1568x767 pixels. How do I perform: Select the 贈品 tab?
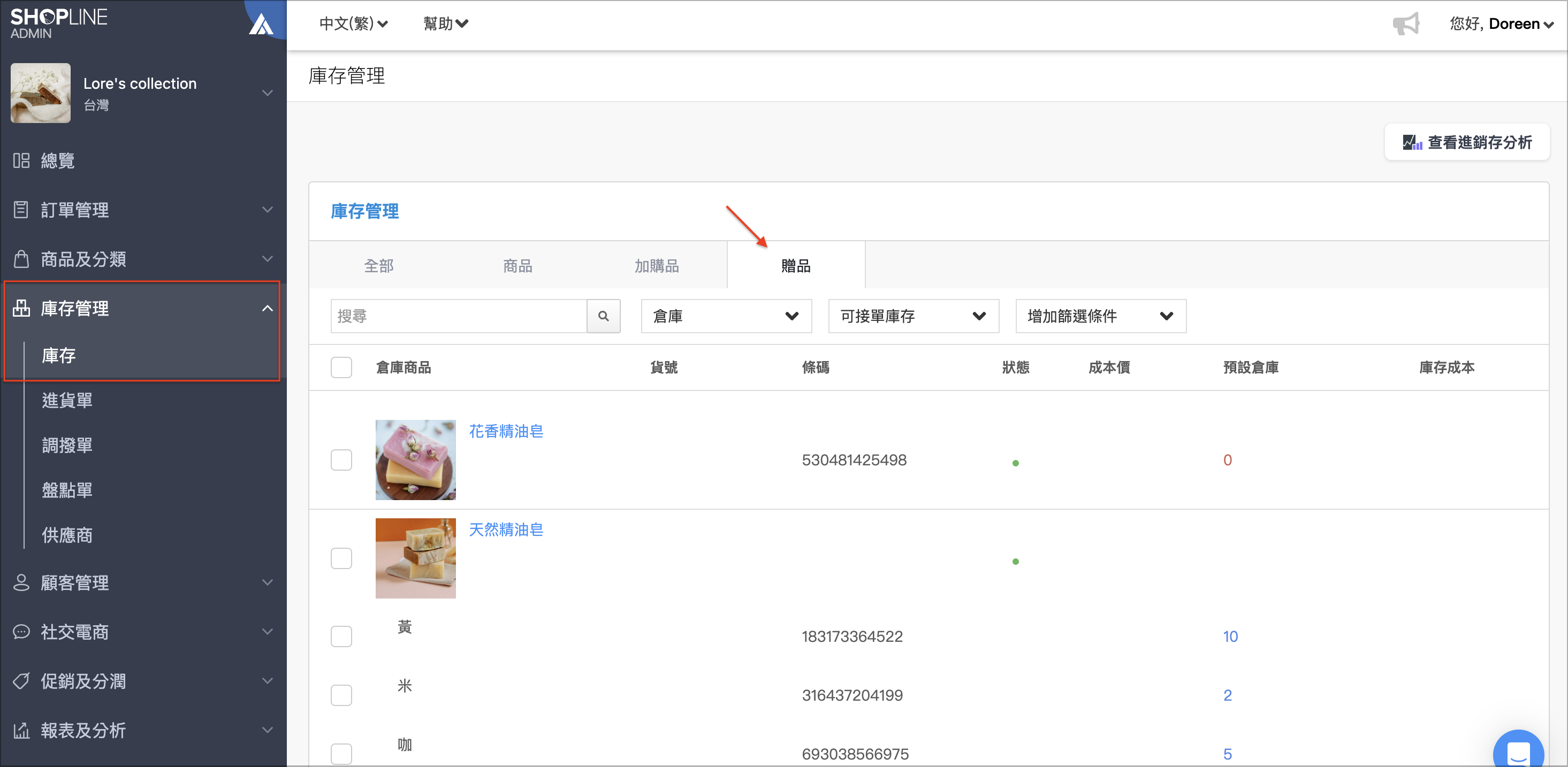tap(796, 266)
